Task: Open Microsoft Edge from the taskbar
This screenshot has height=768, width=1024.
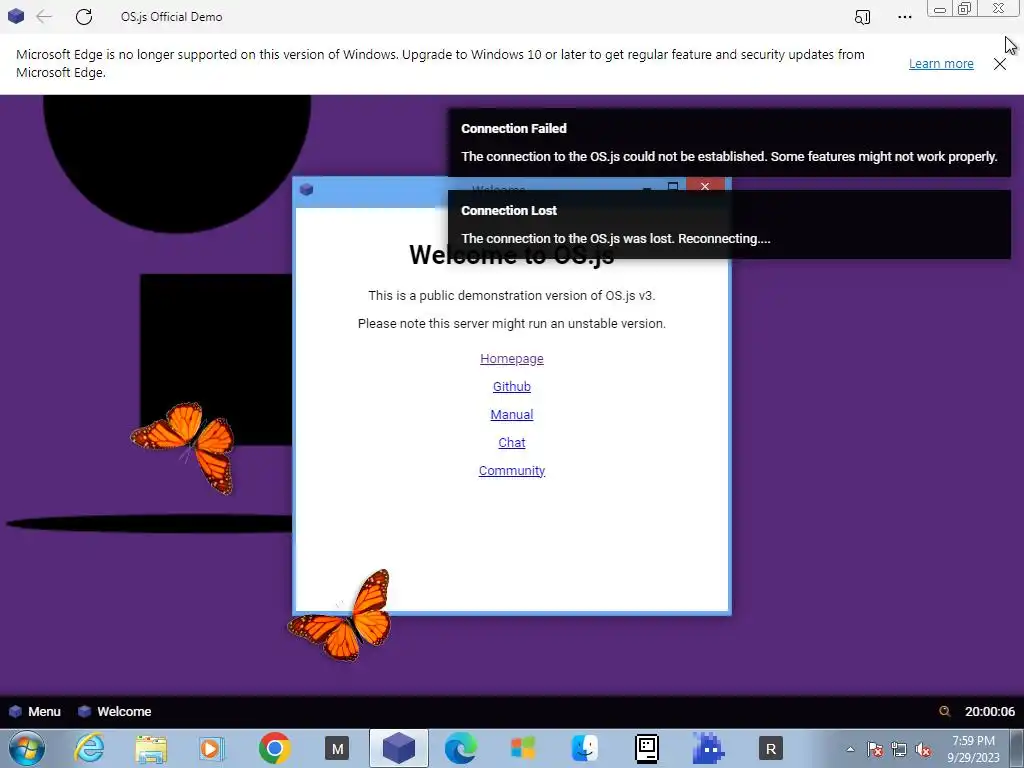Action: [460, 748]
